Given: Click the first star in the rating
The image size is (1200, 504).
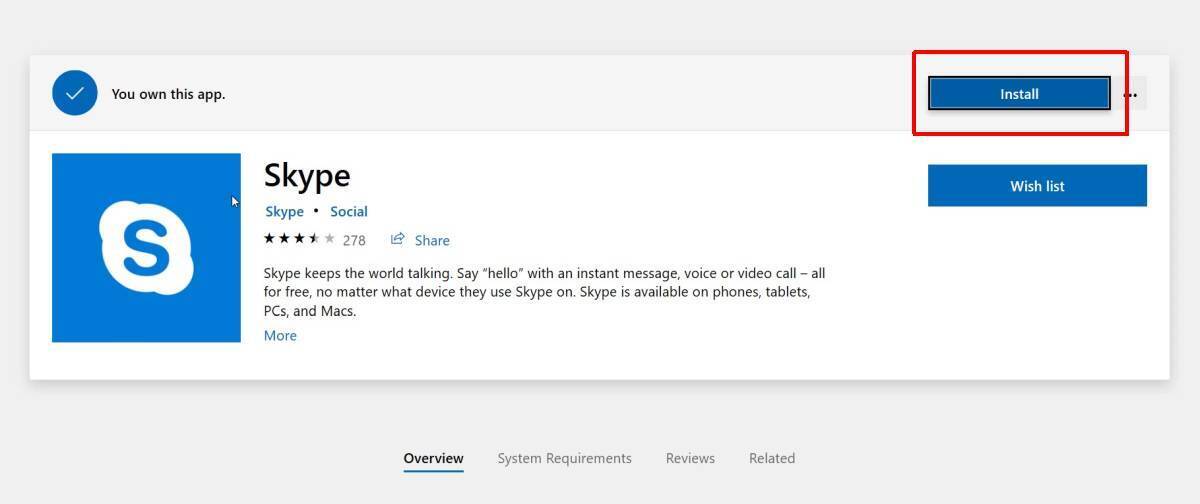Looking at the screenshot, I should click(x=269, y=239).
